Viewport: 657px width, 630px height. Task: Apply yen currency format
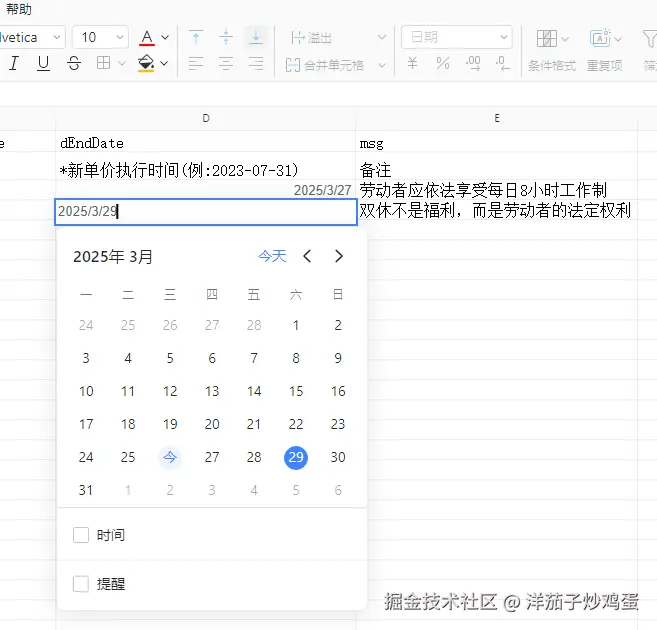[412, 63]
